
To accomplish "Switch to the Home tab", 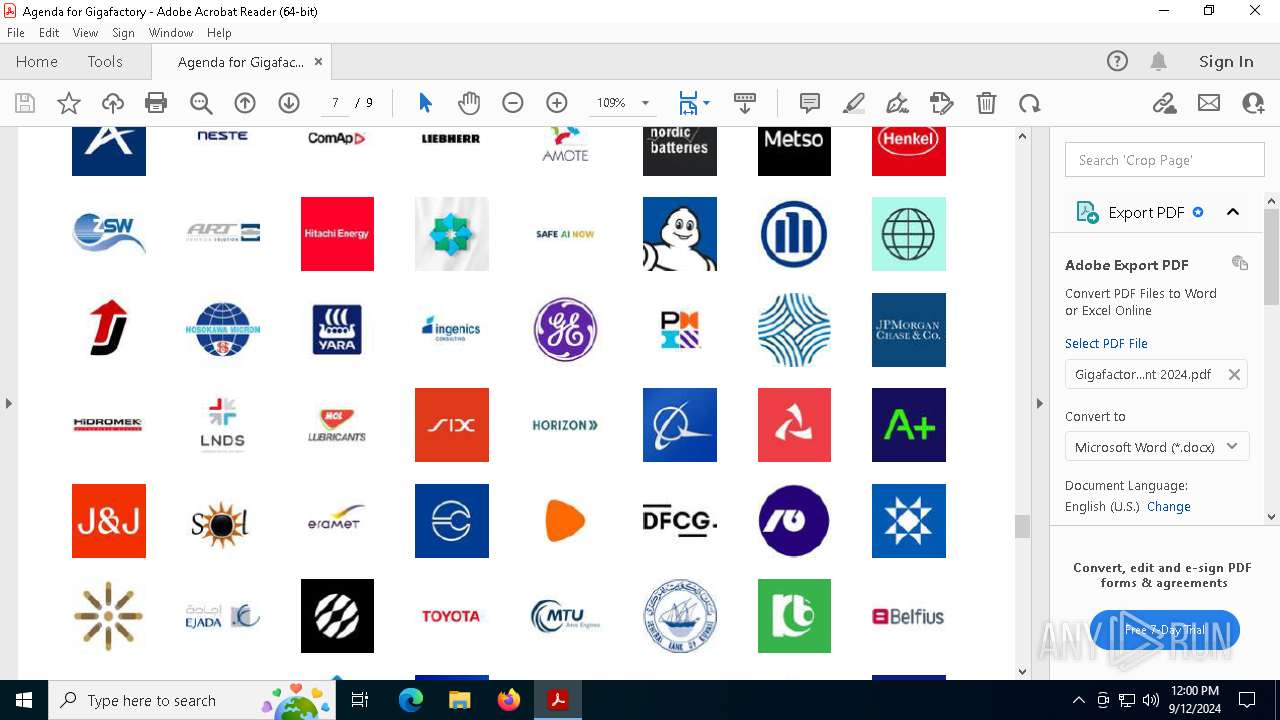I will pos(37,61).
